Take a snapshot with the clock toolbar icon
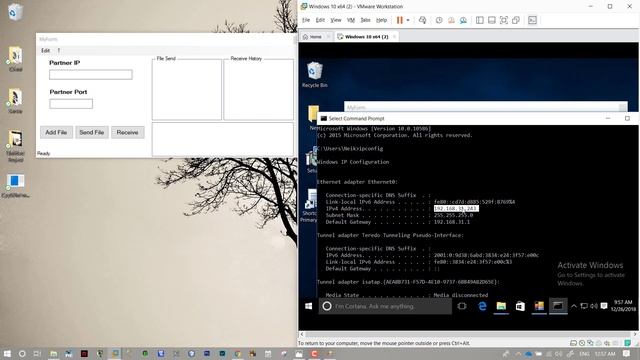This screenshot has width=640, height=360. click(x=439, y=20)
